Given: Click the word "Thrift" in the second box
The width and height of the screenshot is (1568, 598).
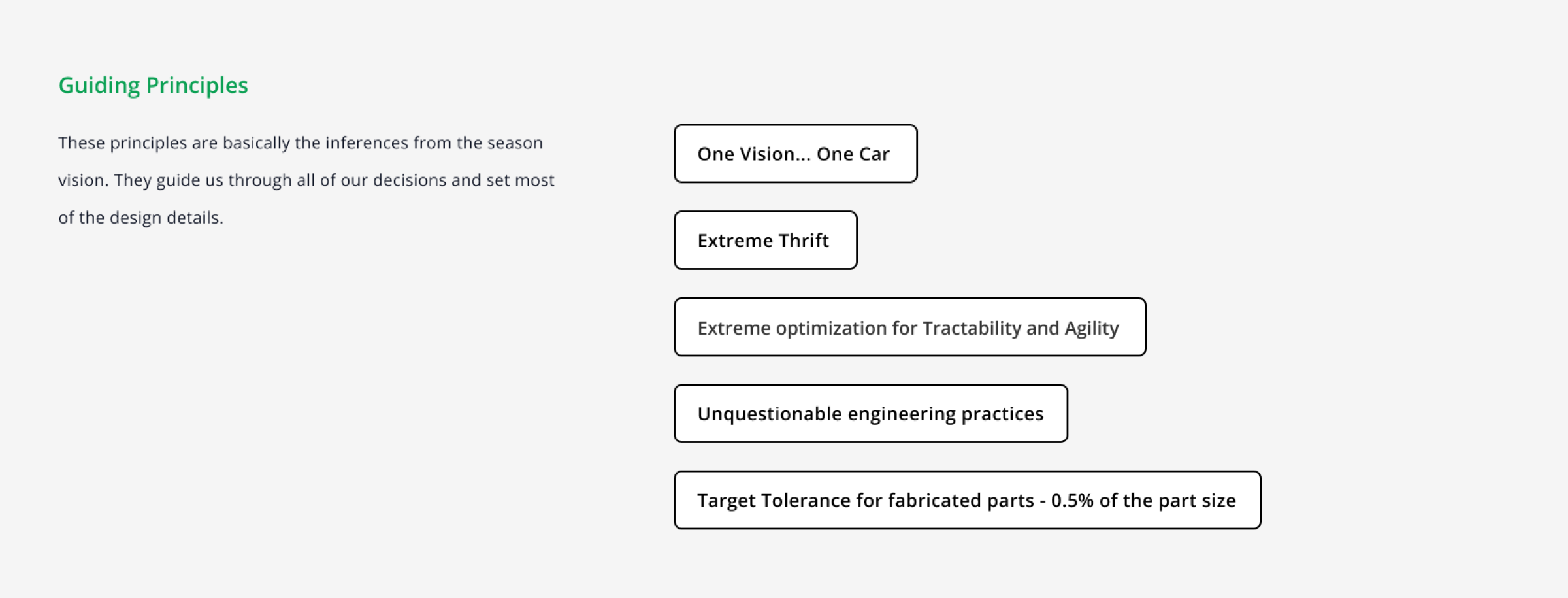Looking at the screenshot, I should point(804,241).
